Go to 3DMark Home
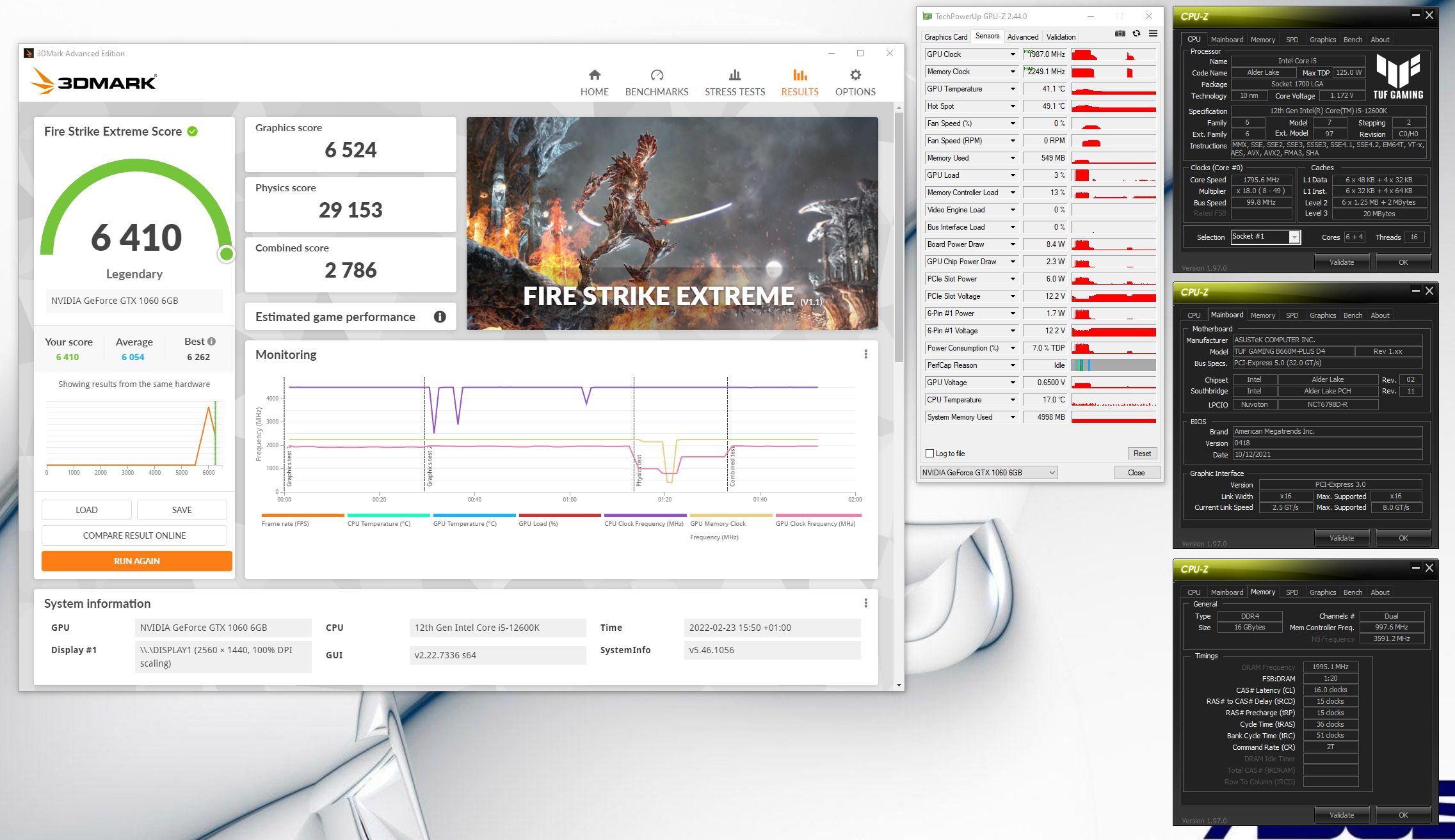Viewport: 1455px width, 840px height. tap(594, 83)
